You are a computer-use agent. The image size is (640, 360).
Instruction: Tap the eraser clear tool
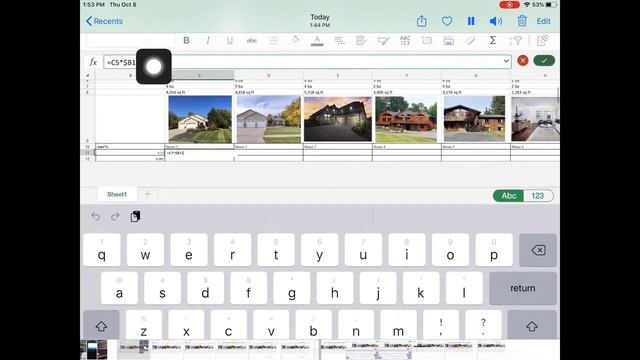click(x=471, y=40)
